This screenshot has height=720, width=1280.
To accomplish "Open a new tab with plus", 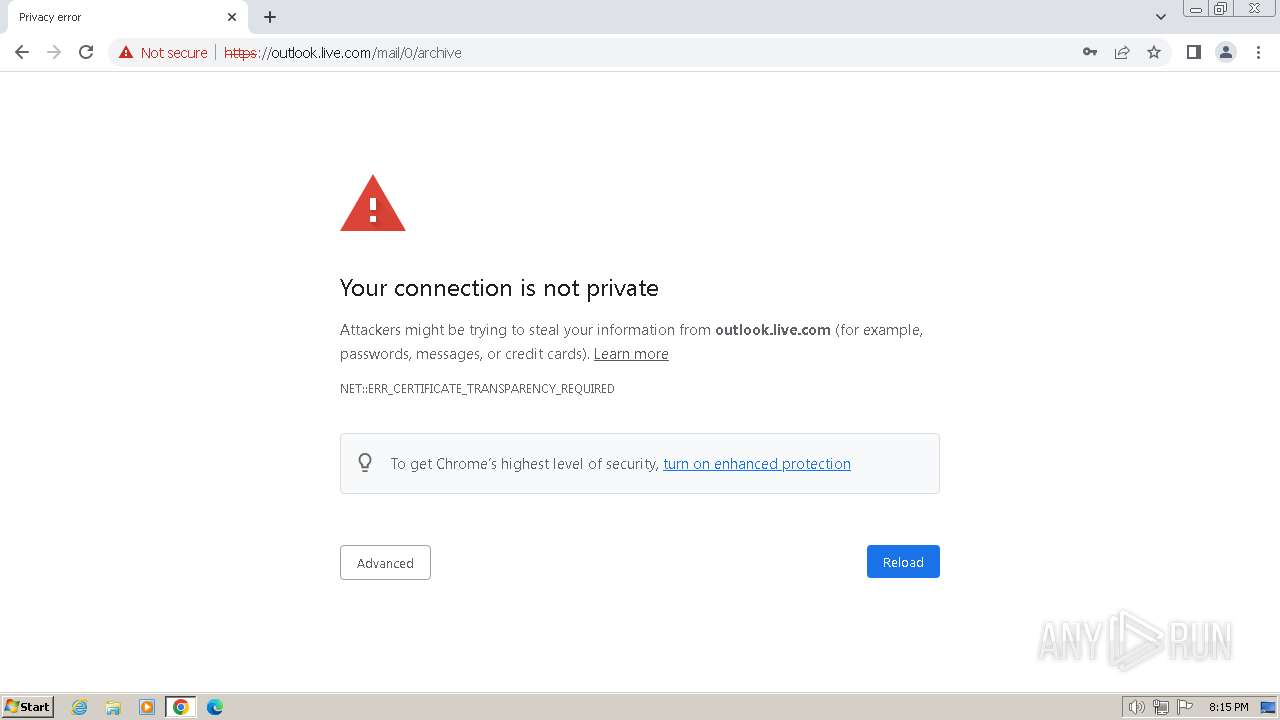I will 270,17.
